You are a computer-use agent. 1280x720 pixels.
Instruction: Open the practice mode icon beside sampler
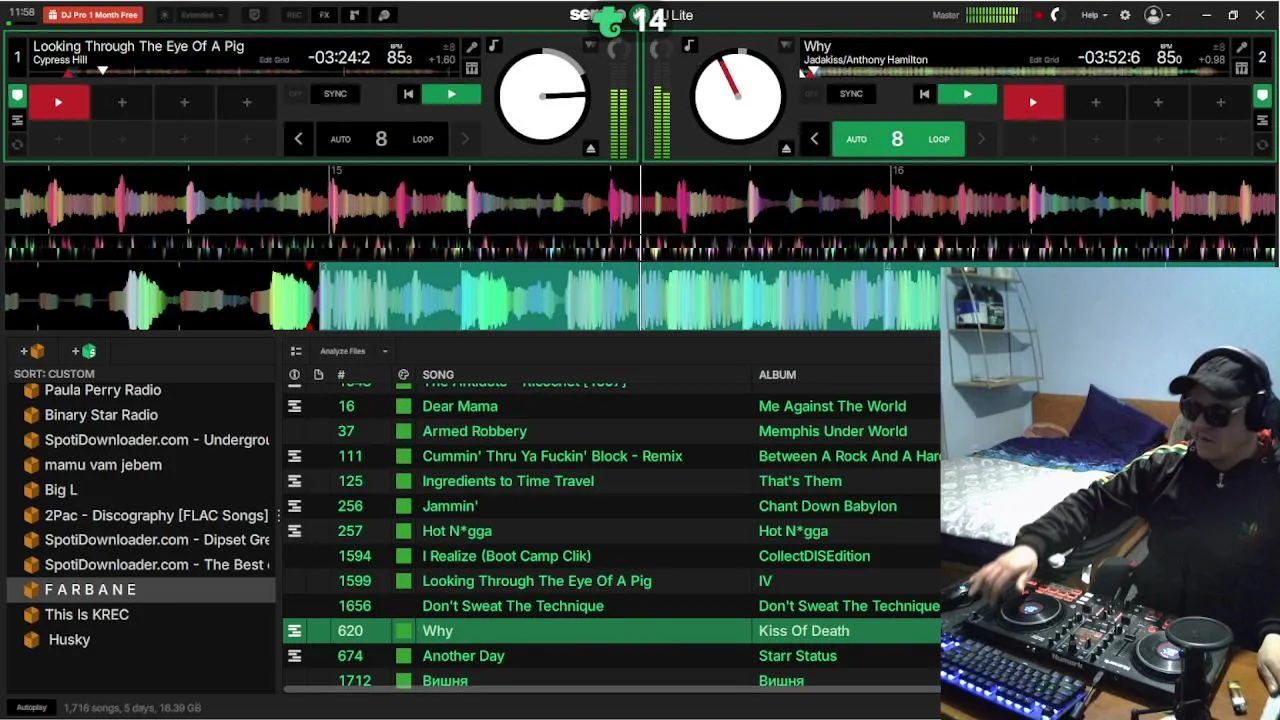coord(384,15)
